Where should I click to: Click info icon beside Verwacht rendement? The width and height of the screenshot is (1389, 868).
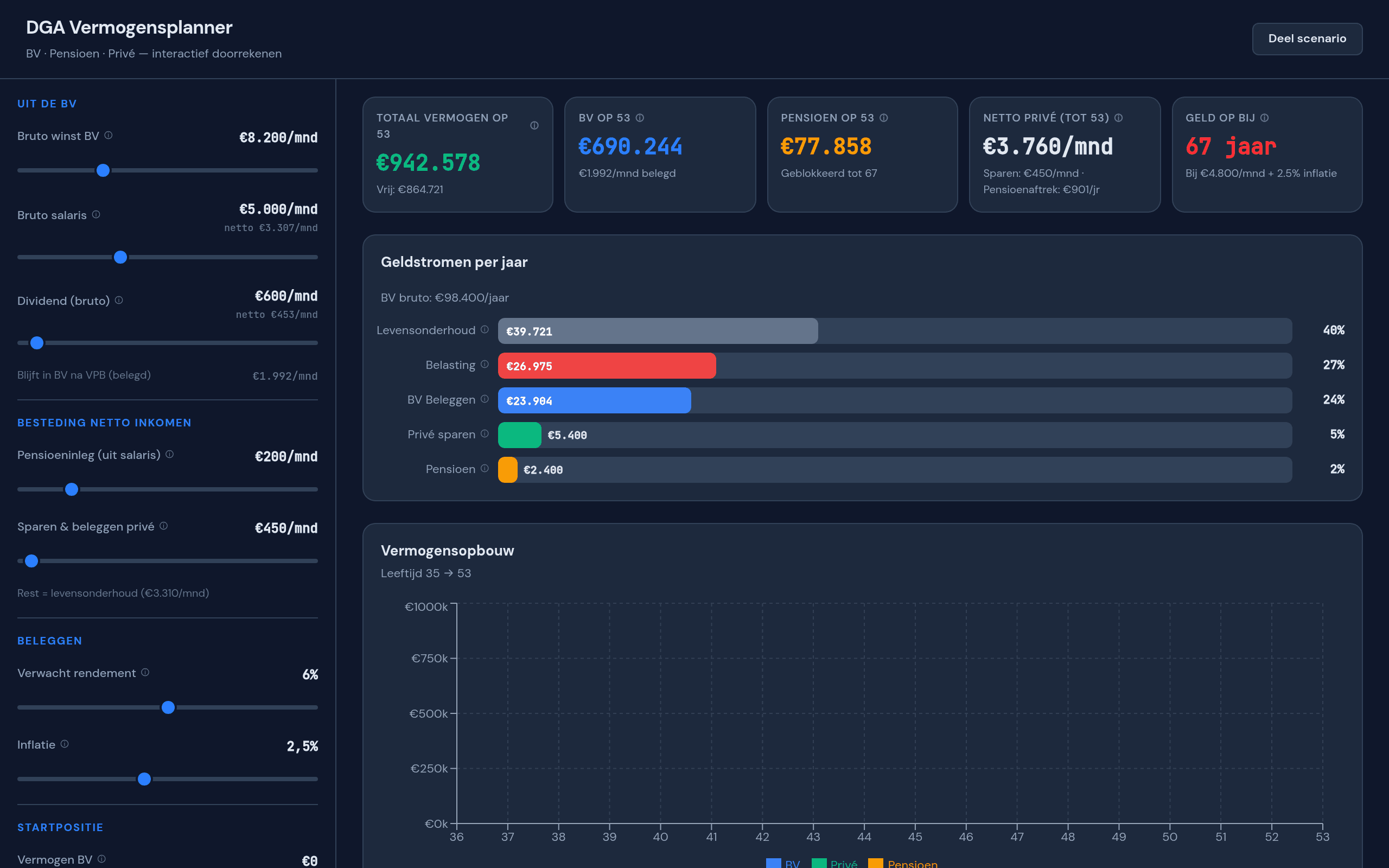pyautogui.click(x=145, y=672)
